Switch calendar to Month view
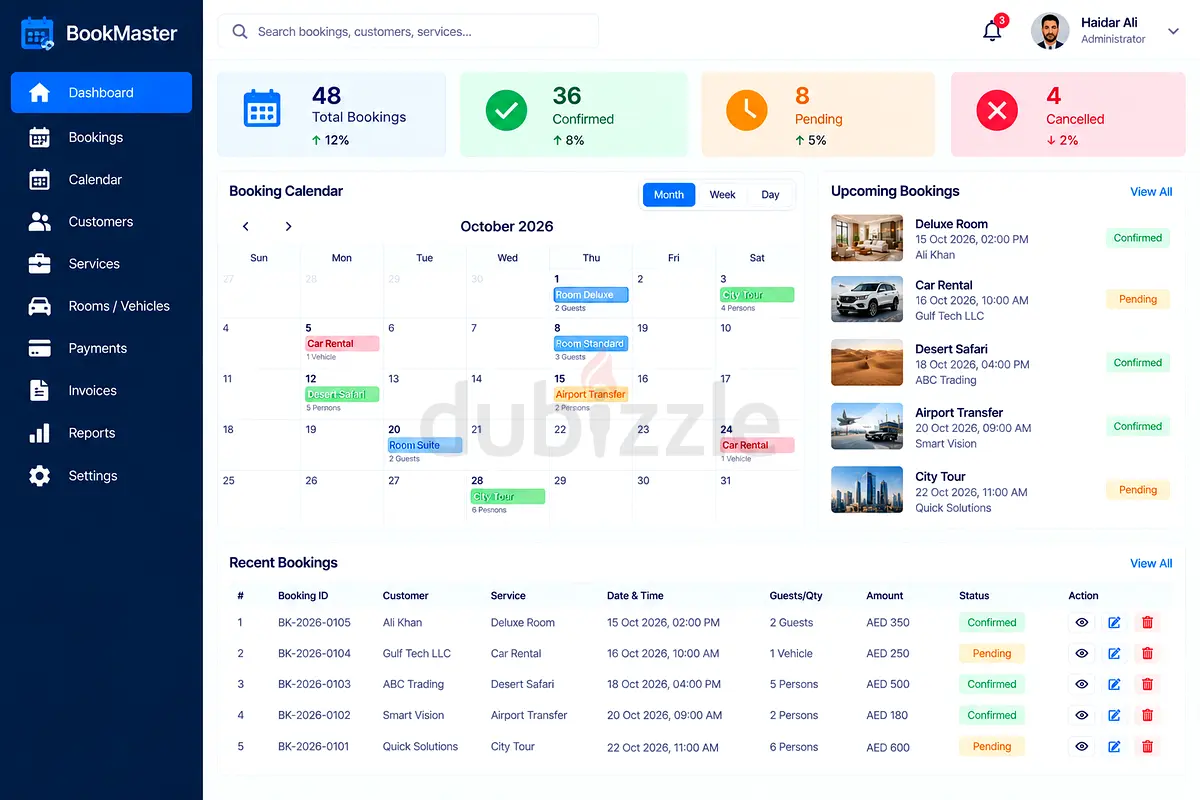Image resolution: width=1200 pixels, height=800 pixels. click(x=669, y=195)
